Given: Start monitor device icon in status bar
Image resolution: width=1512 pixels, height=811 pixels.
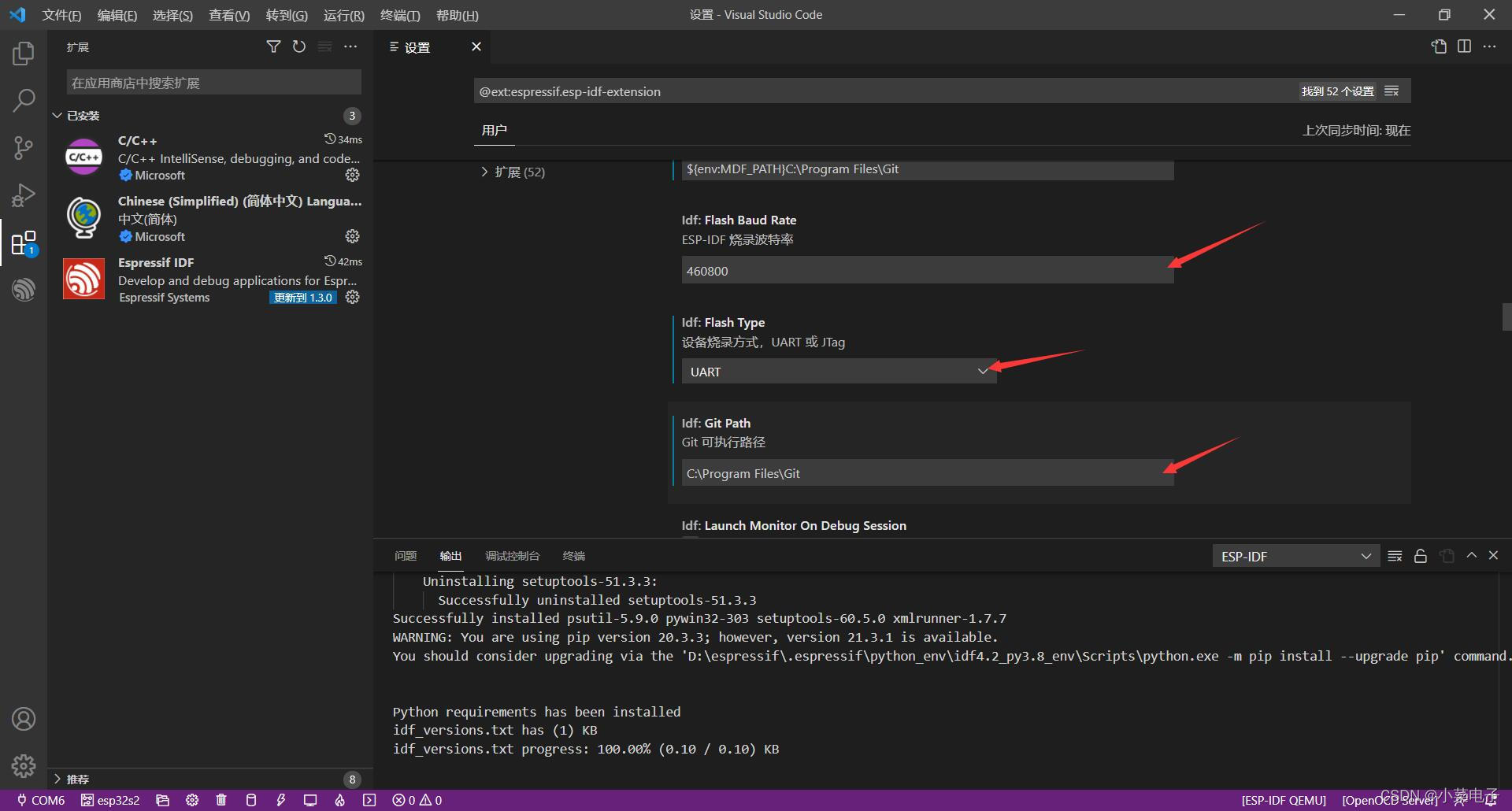Looking at the screenshot, I should click(310, 800).
